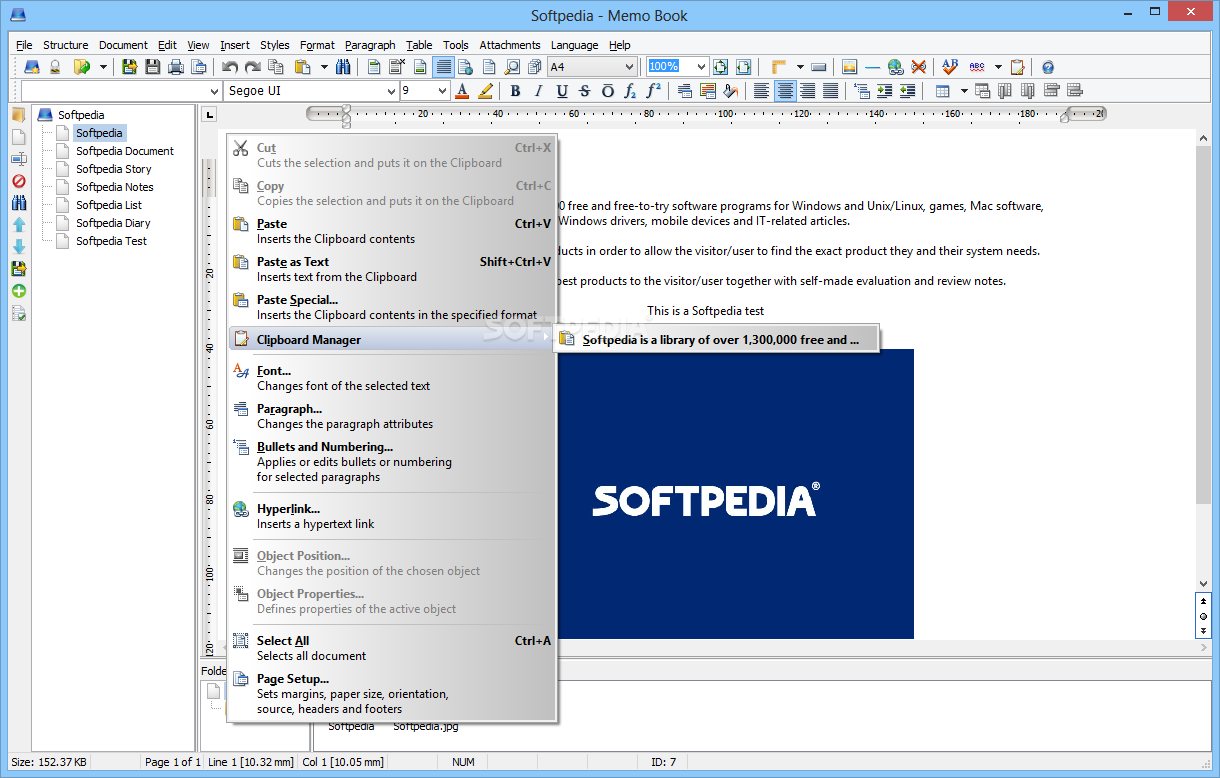Toggle Bold formatting
The width and height of the screenshot is (1220, 778).
515,91
